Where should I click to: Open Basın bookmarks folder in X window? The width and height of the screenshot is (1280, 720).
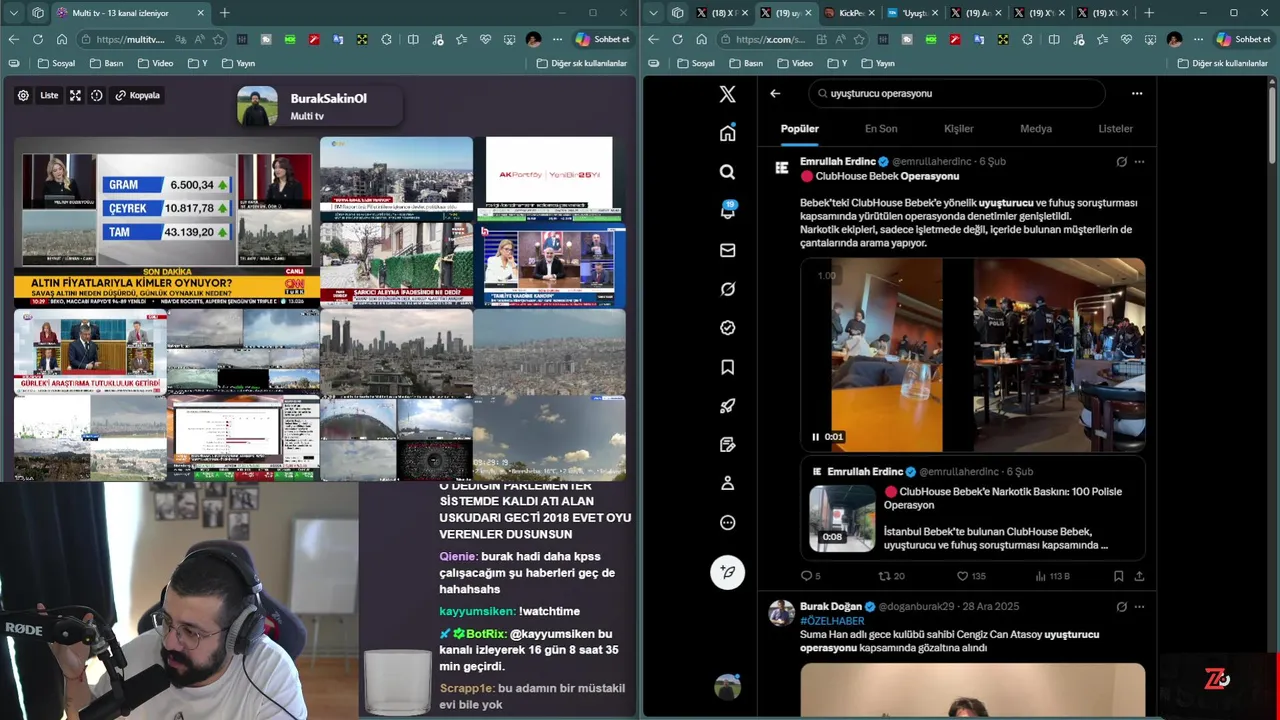tap(745, 63)
